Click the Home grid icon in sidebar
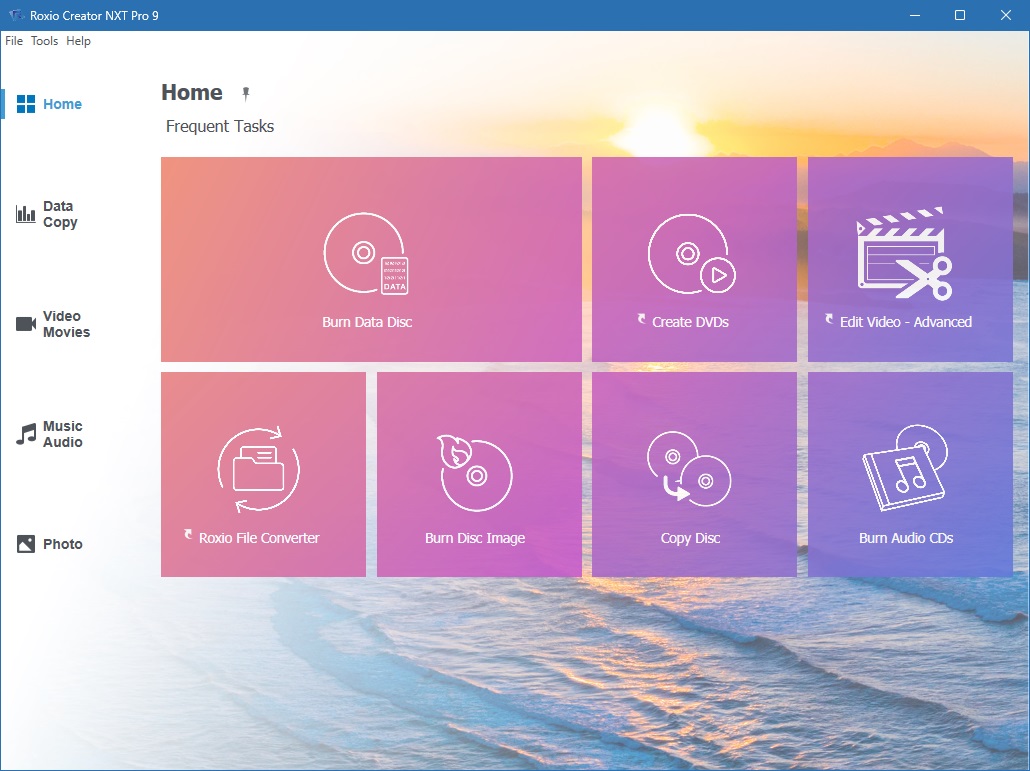This screenshot has width=1030, height=771. tap(26, 104)
